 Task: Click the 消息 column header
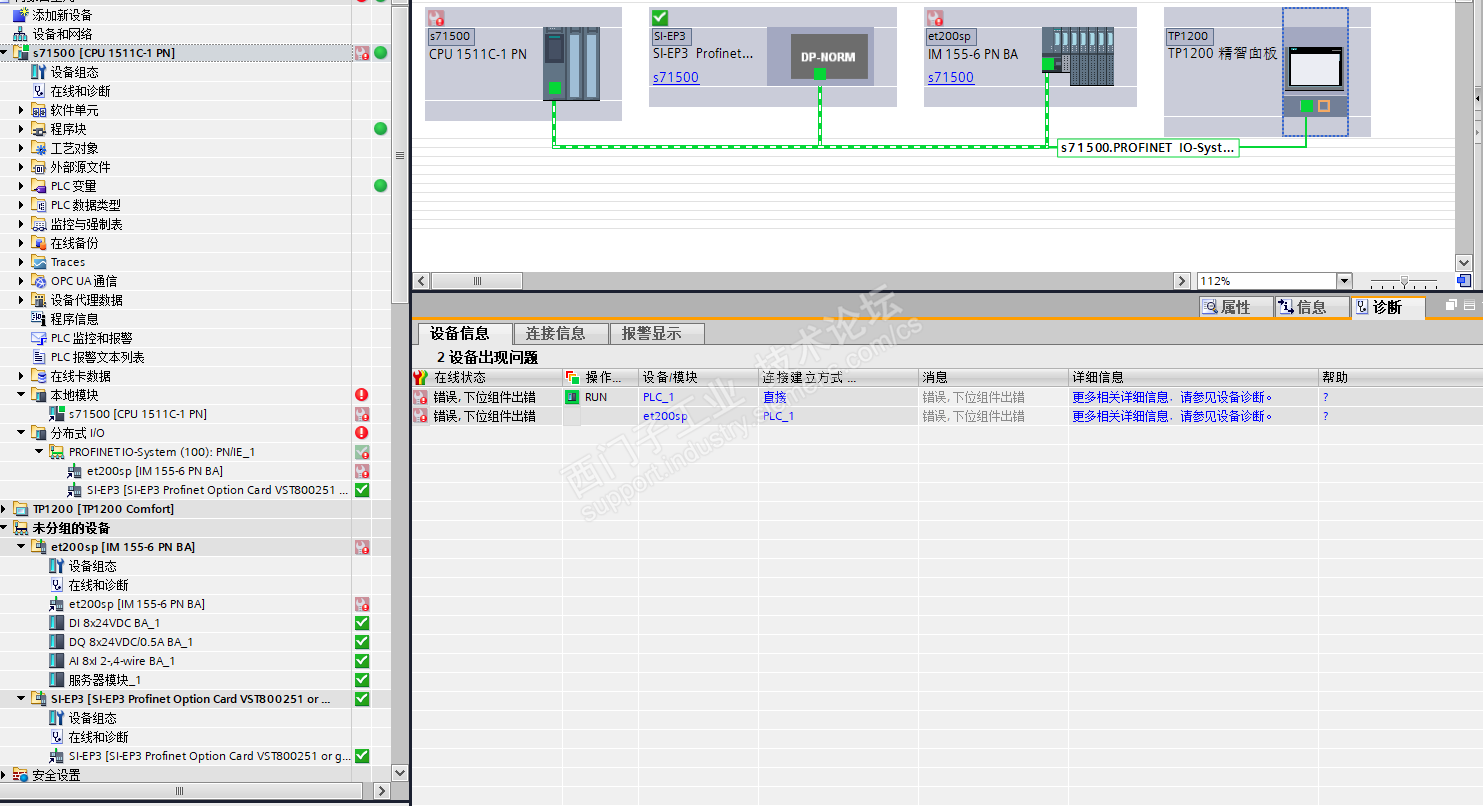click(993, 377)
